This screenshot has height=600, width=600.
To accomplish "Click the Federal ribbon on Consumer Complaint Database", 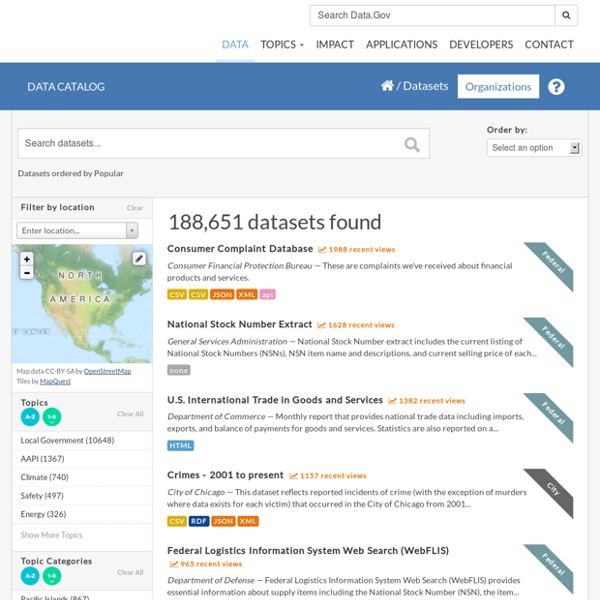I will (553, 262).
